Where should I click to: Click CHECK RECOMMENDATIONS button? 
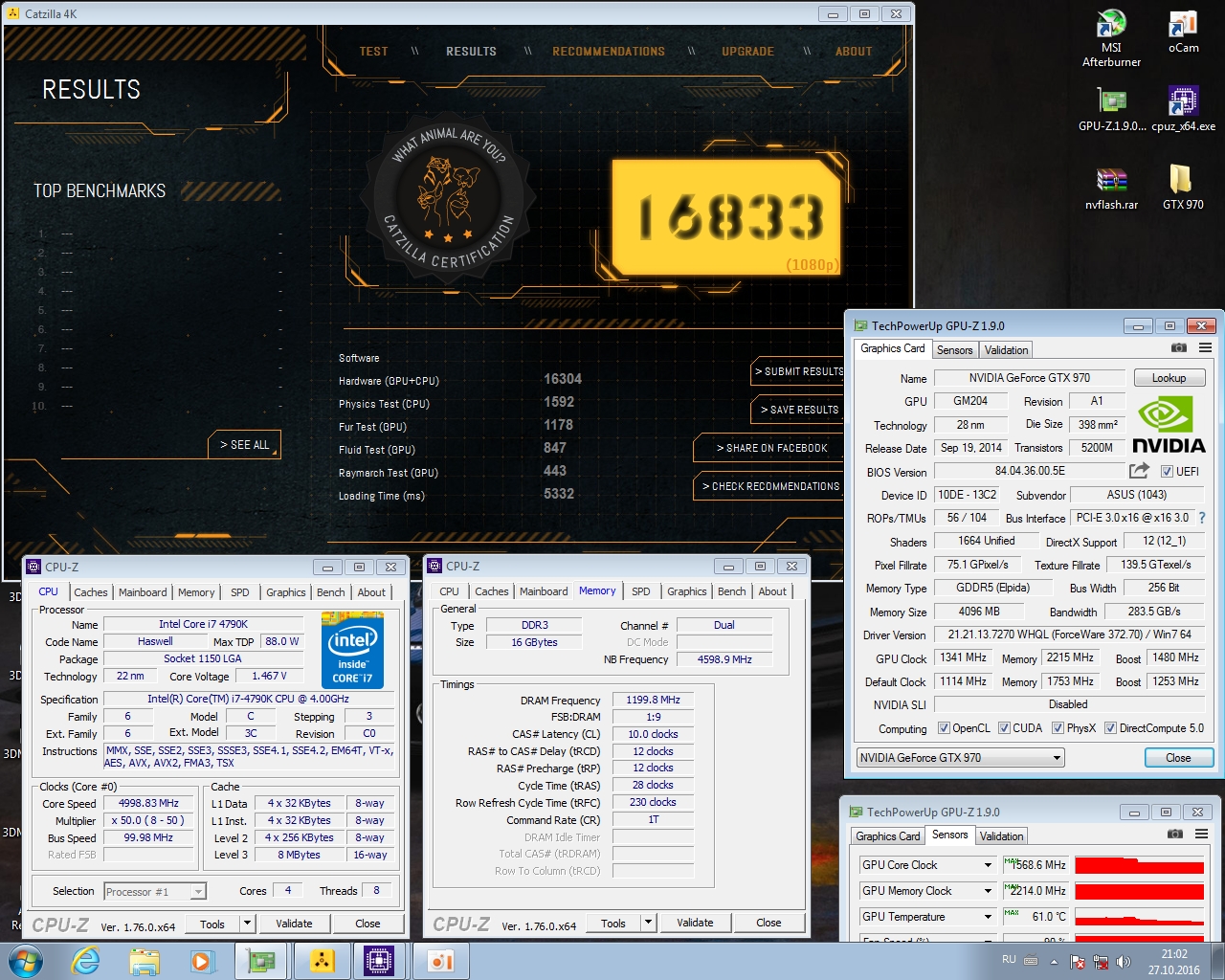(770, 486)
